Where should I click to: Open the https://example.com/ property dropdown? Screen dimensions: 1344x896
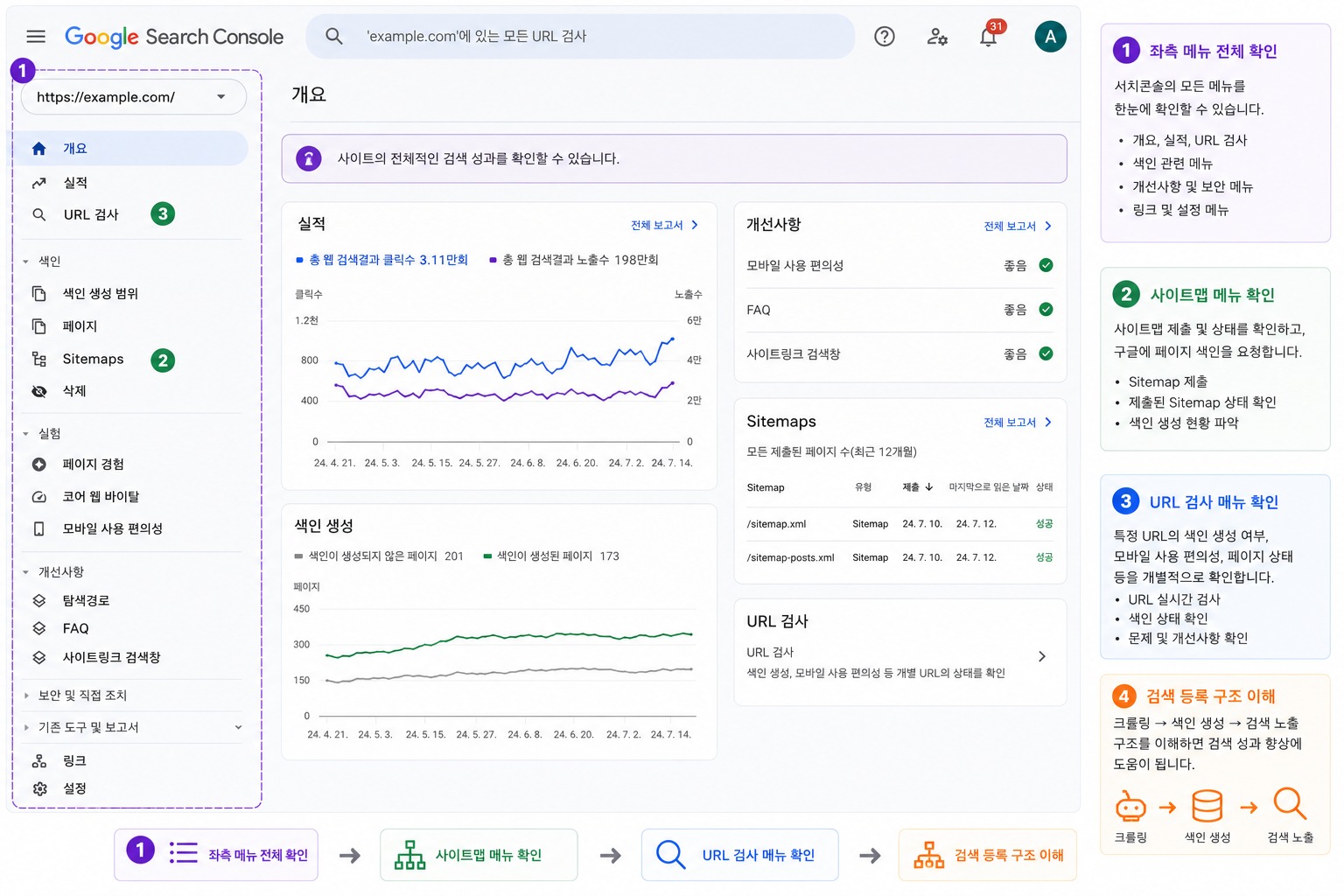[x=133, y=96]
